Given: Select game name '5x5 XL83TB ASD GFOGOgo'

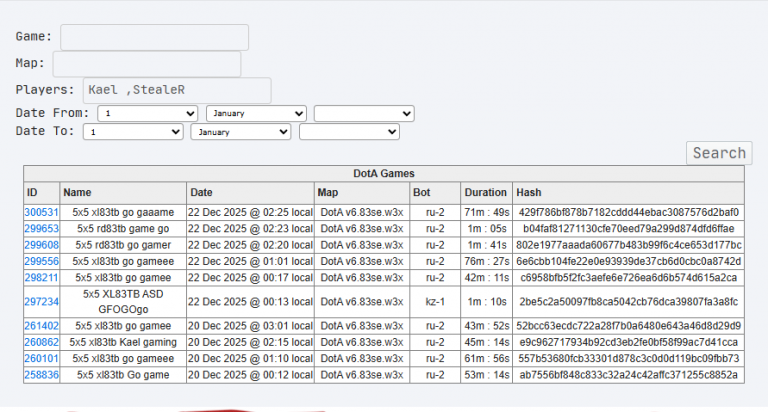Looking at the screenshot, I should click(123, 302).
